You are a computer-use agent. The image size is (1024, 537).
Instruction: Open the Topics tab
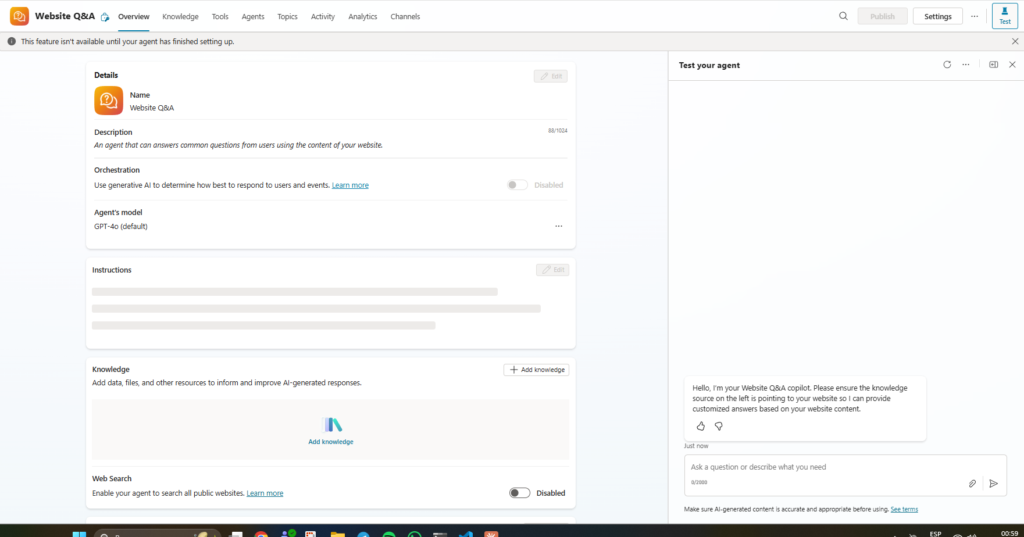click(x=287, y=17)
